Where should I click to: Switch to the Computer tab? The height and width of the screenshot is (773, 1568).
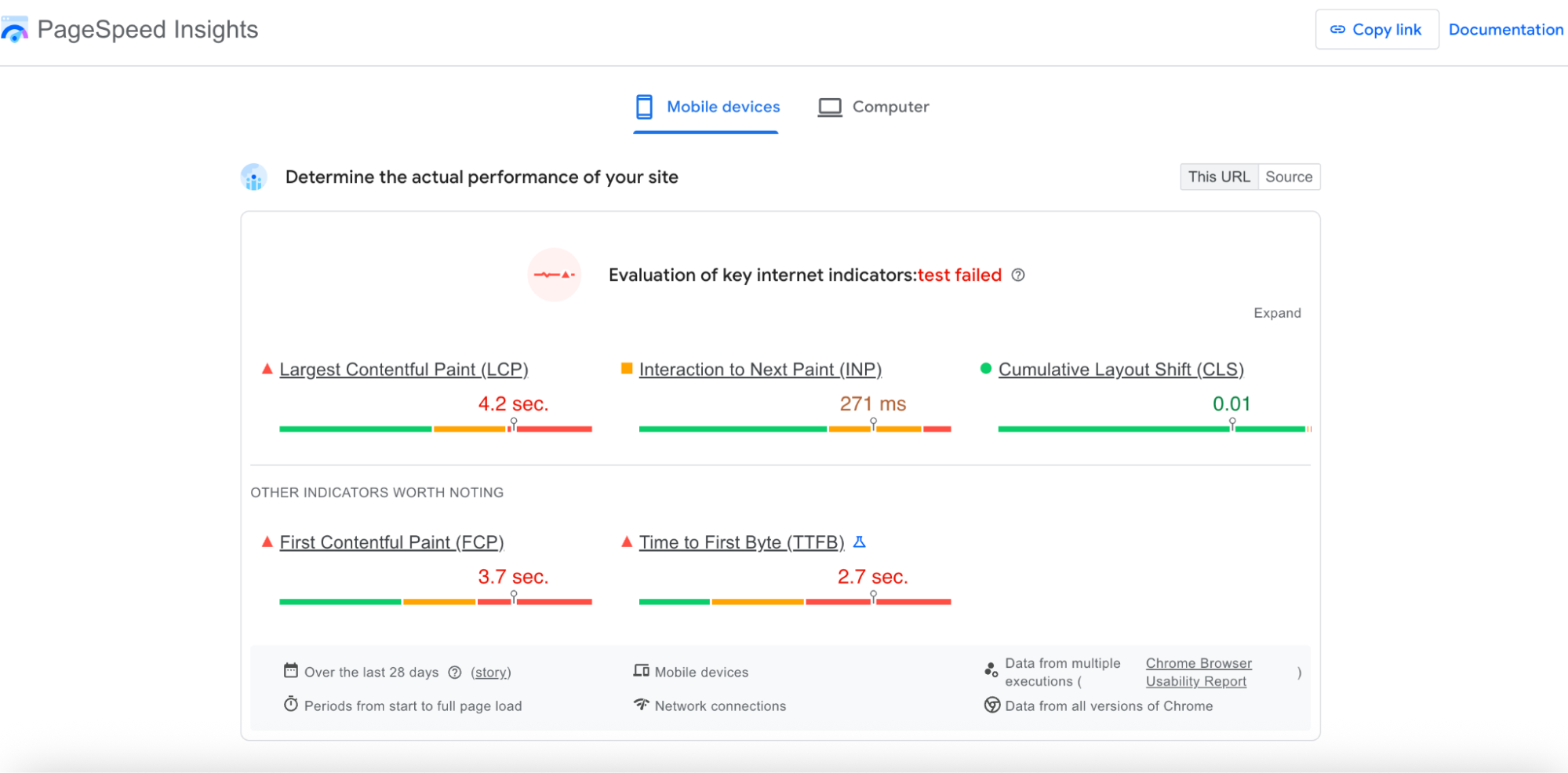pos(873,107)
